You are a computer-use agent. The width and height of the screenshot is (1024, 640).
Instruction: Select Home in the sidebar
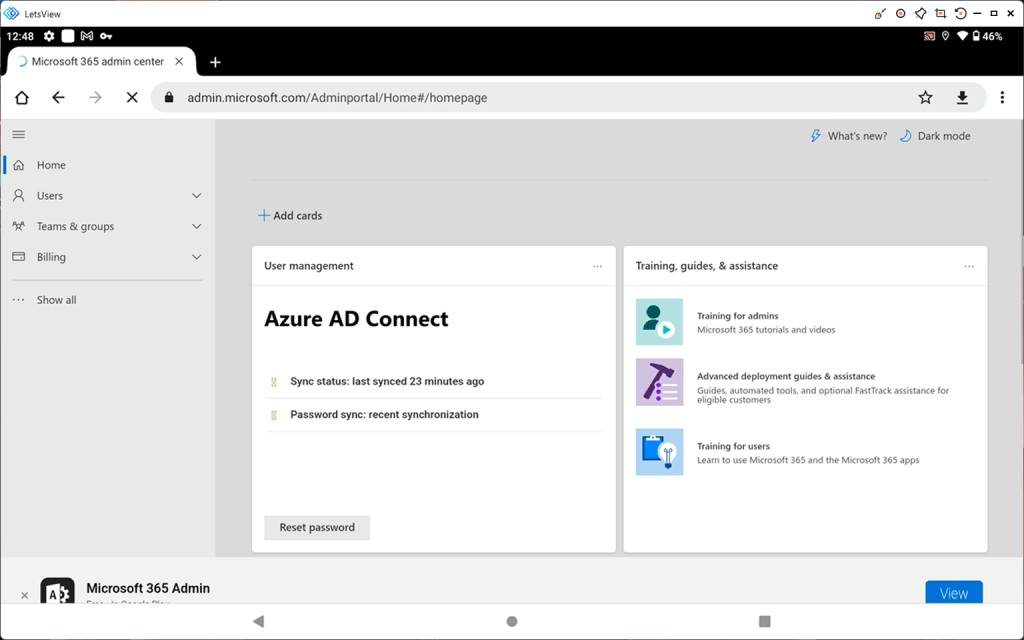51,166
